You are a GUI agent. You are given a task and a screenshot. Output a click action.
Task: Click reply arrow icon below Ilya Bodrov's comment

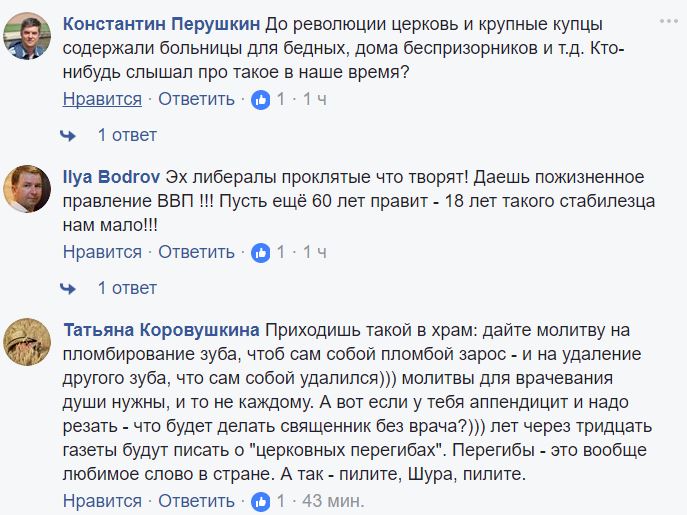coord(68,289)
